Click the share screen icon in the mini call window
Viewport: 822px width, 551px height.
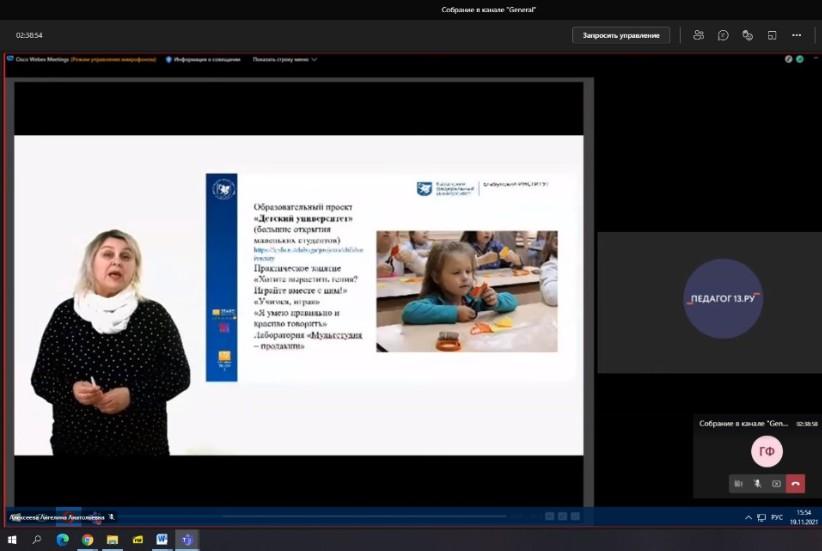click(776, 483)
